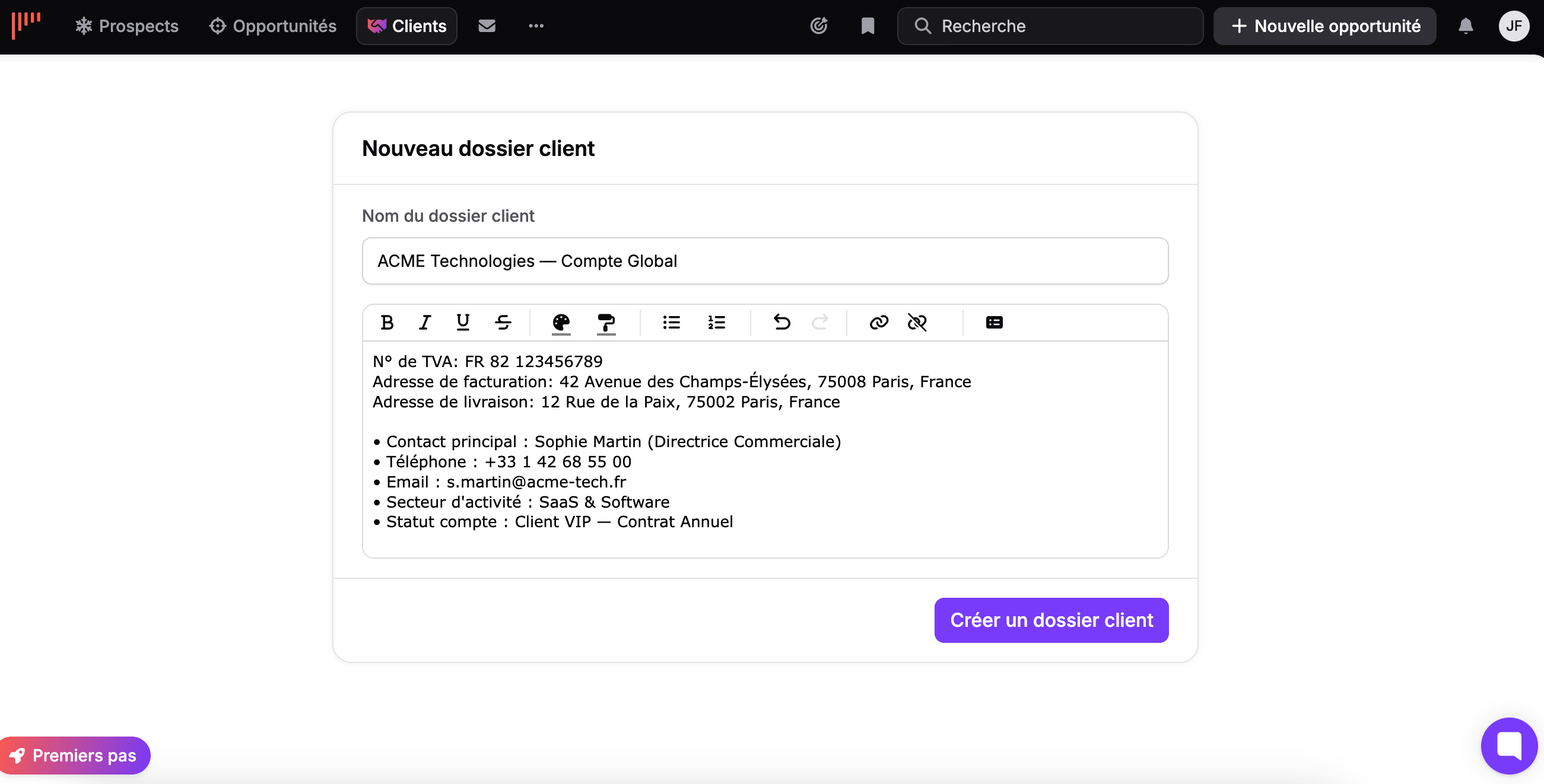The width and height of the screenshot is (1544, 784).
Task: Click the 'Adresse de livraison' line
Action: click(x=606, y=402)
